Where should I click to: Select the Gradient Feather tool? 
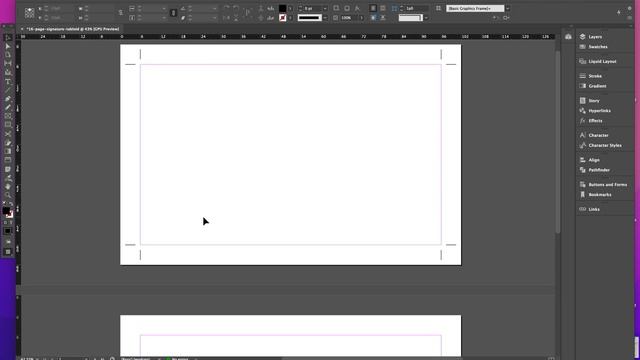(8, 160)
